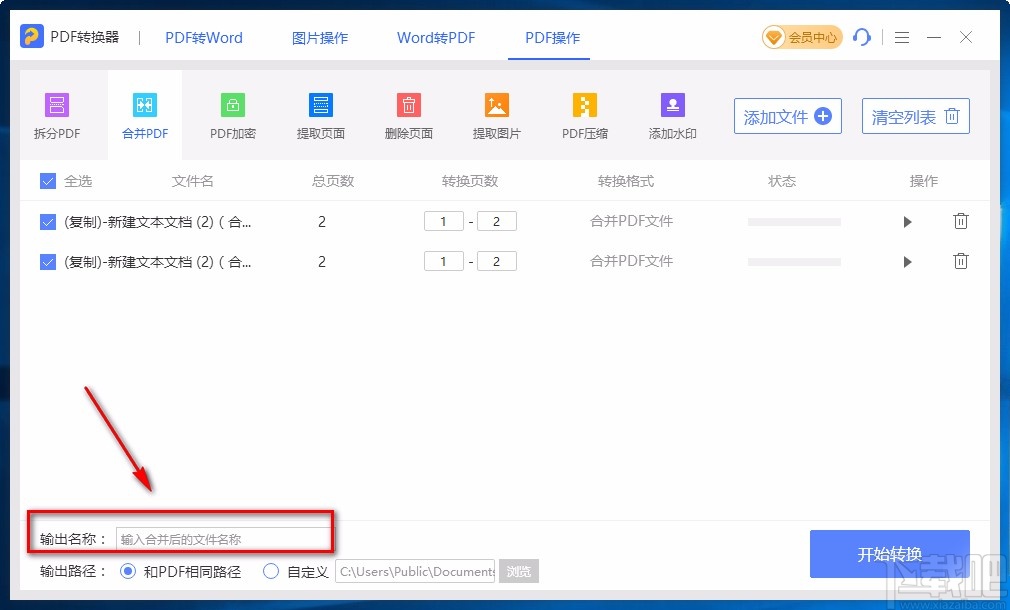1010x610 pixels.
Task: Open the 删除页面 delete pages tool
Action: click(408, 113)
